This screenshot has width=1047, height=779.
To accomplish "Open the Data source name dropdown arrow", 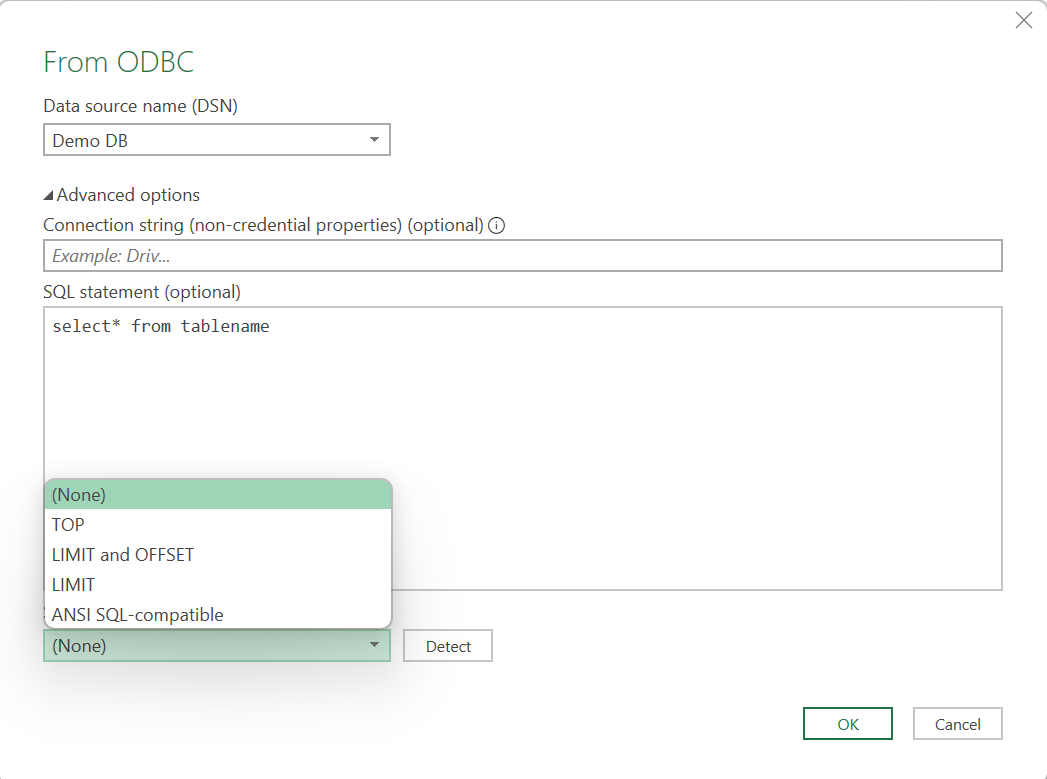I will (x=374, y=140).
